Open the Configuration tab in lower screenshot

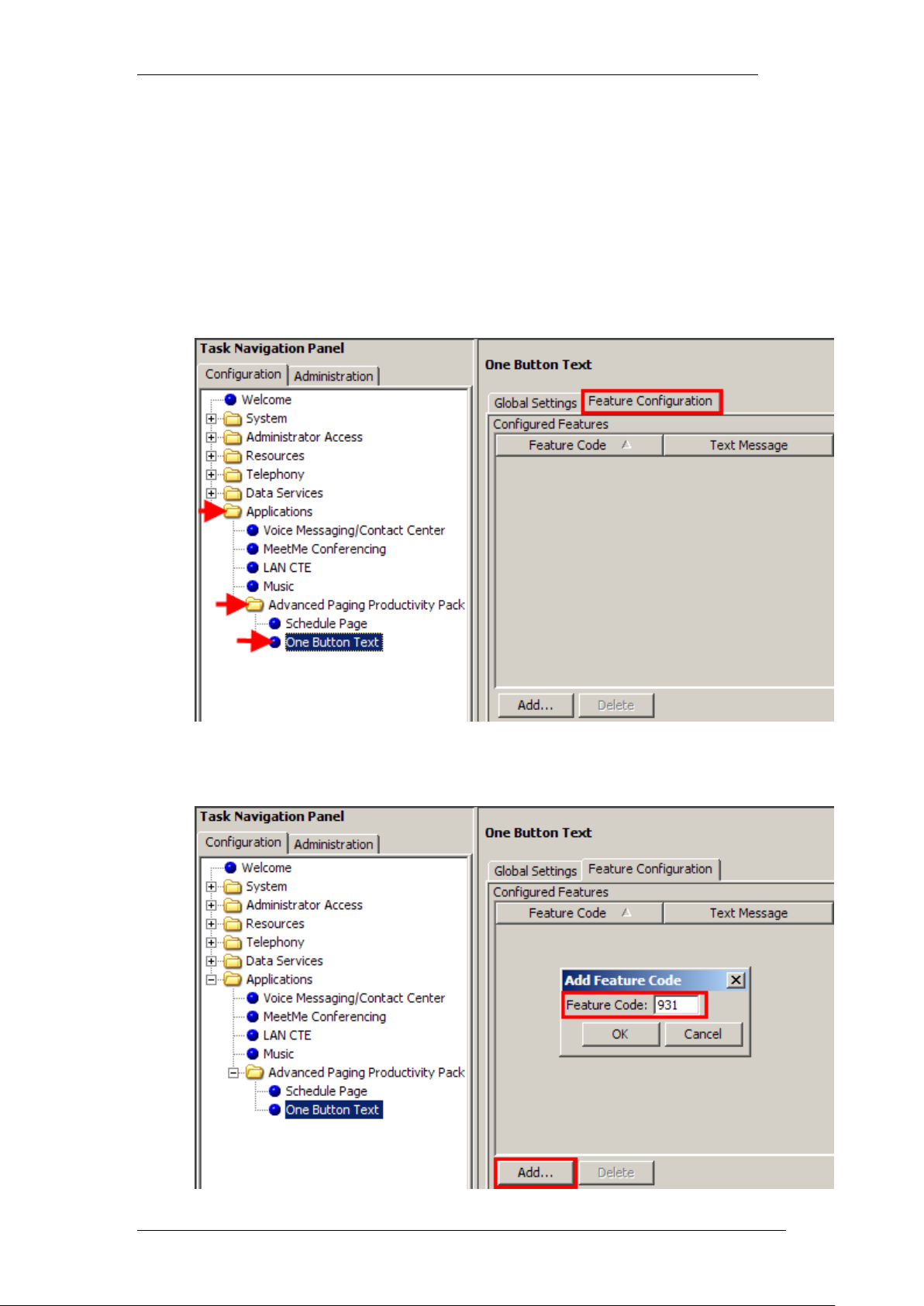click(243, 843)
